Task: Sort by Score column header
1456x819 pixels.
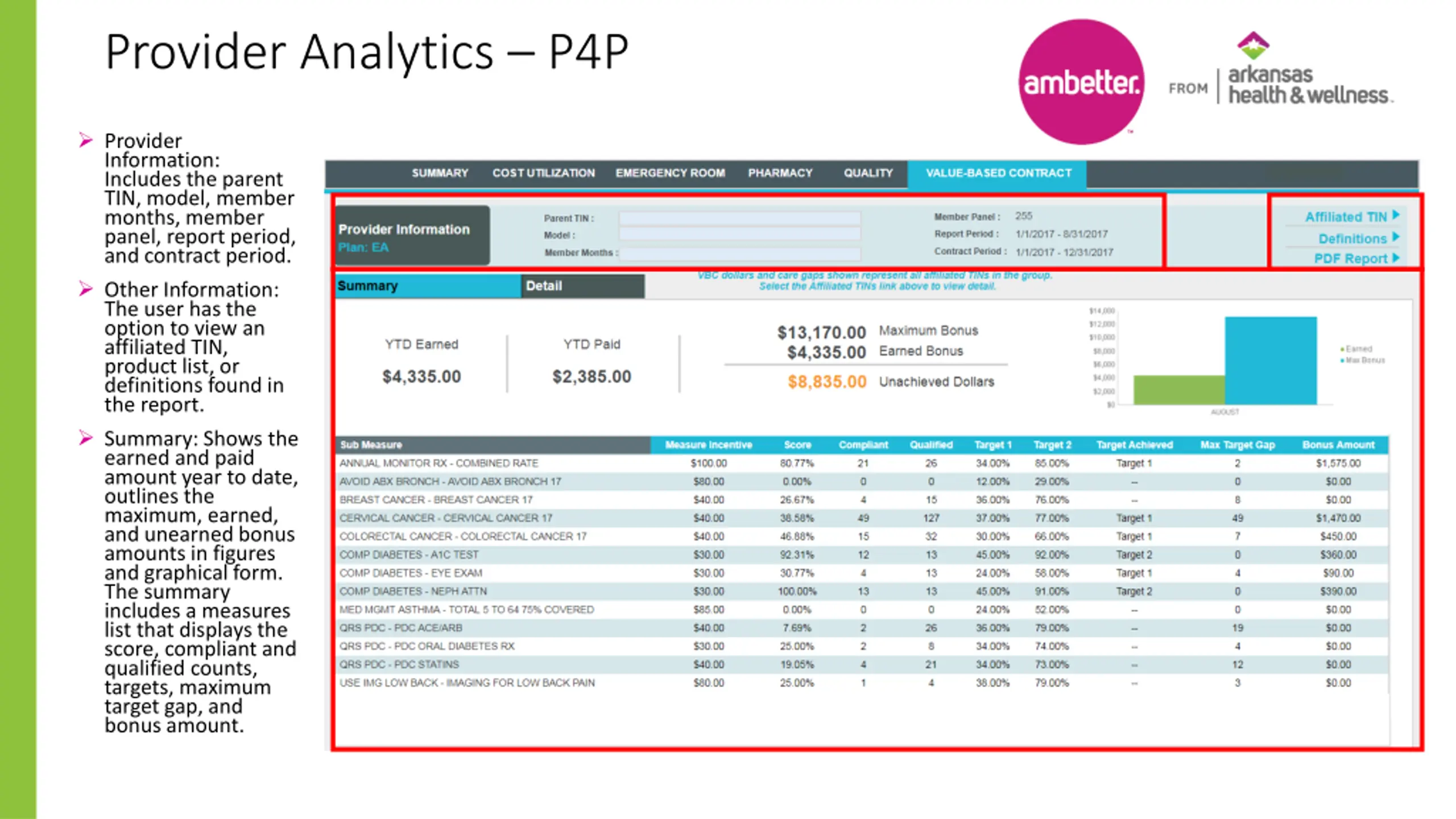Action: click(x=797, y=445)
